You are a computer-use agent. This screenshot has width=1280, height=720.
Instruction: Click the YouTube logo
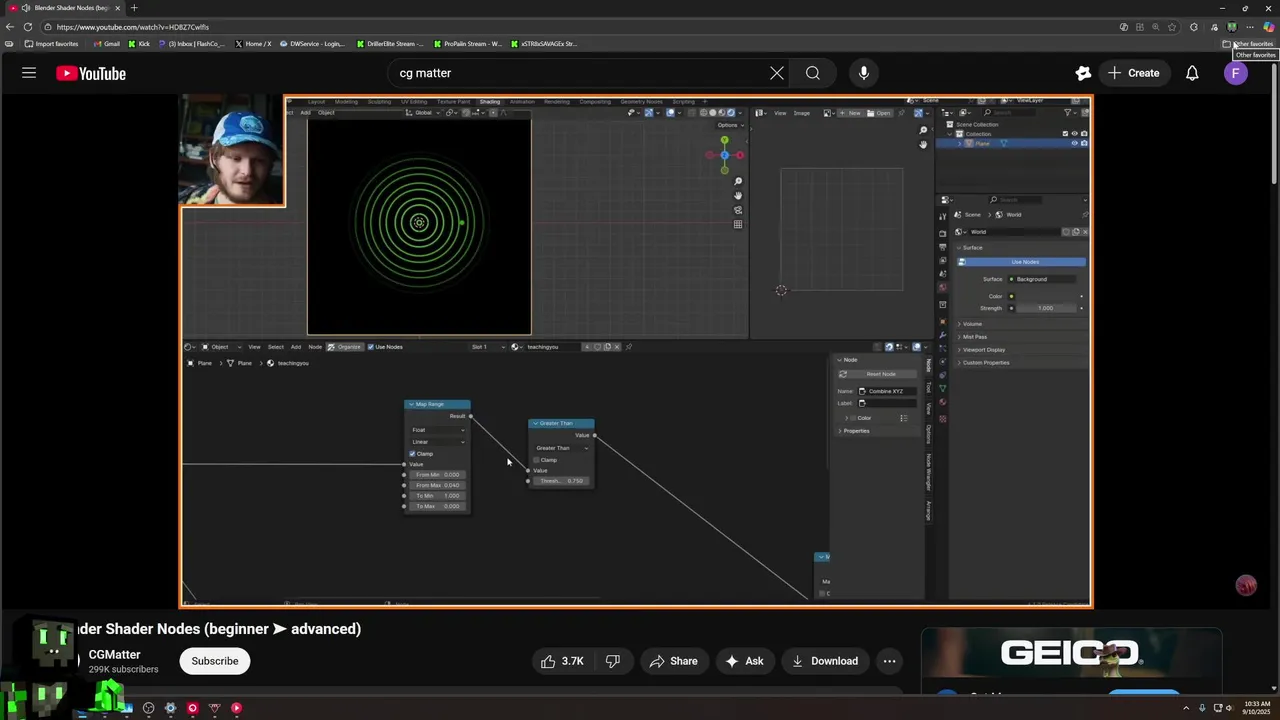coord(91,73)
